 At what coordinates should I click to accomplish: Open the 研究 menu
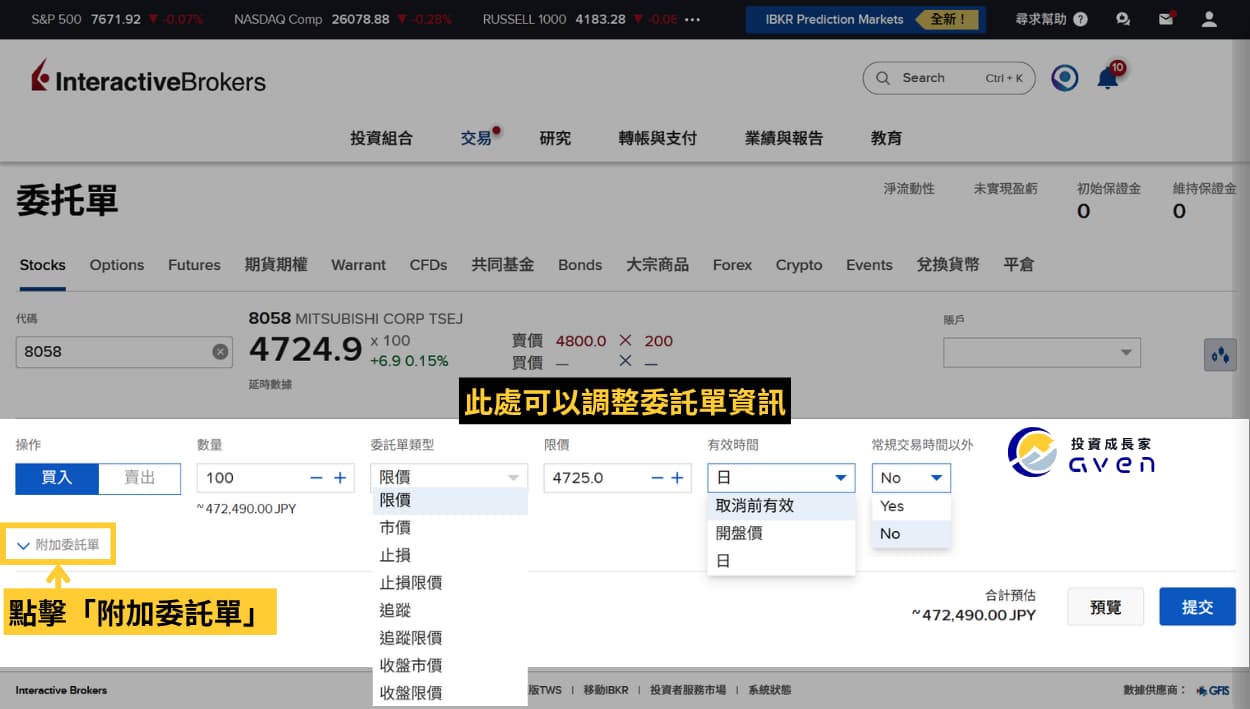(555, 138)
